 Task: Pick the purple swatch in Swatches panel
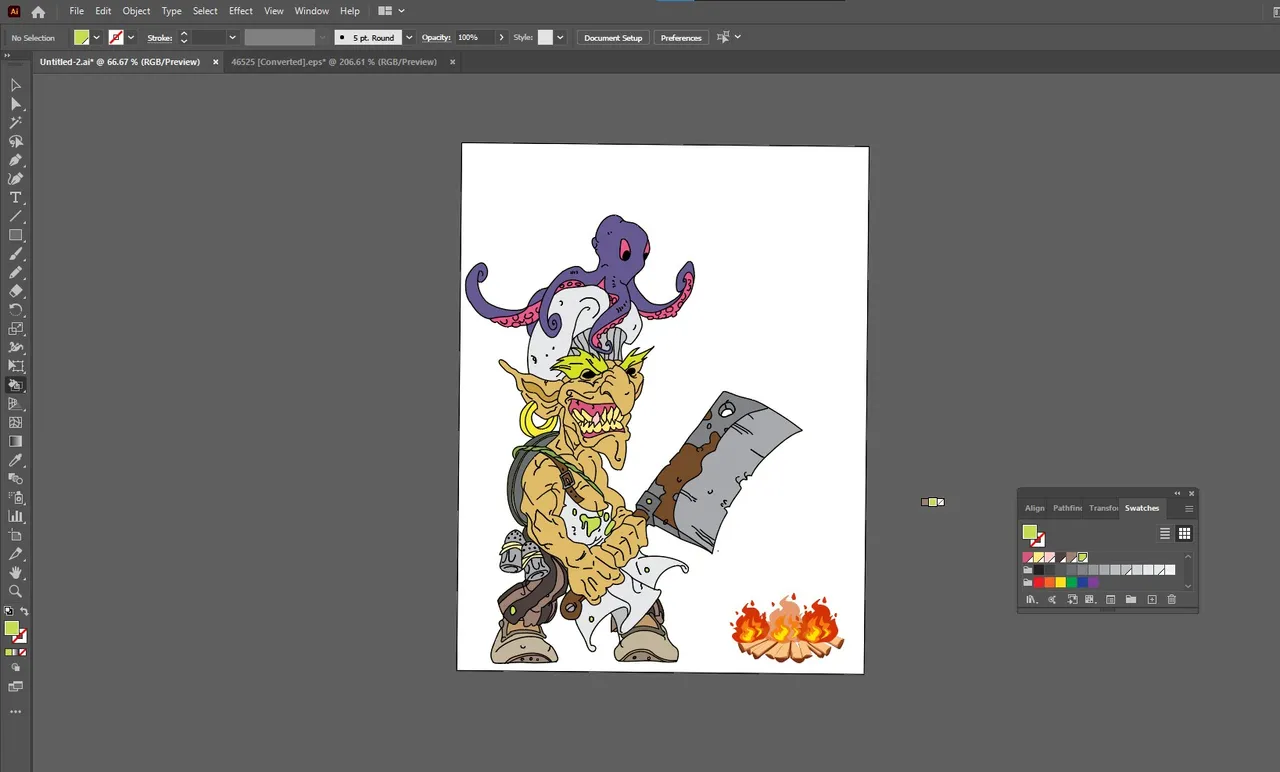pos(1093,582)
